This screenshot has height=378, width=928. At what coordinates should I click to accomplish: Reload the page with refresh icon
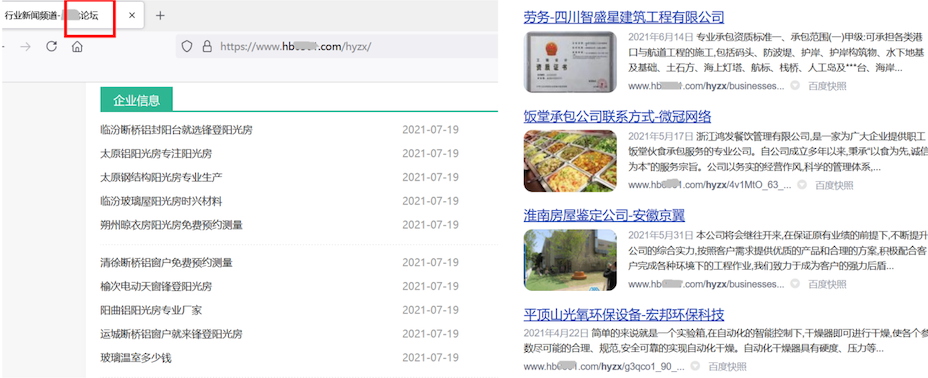click(x=51, y=47)
